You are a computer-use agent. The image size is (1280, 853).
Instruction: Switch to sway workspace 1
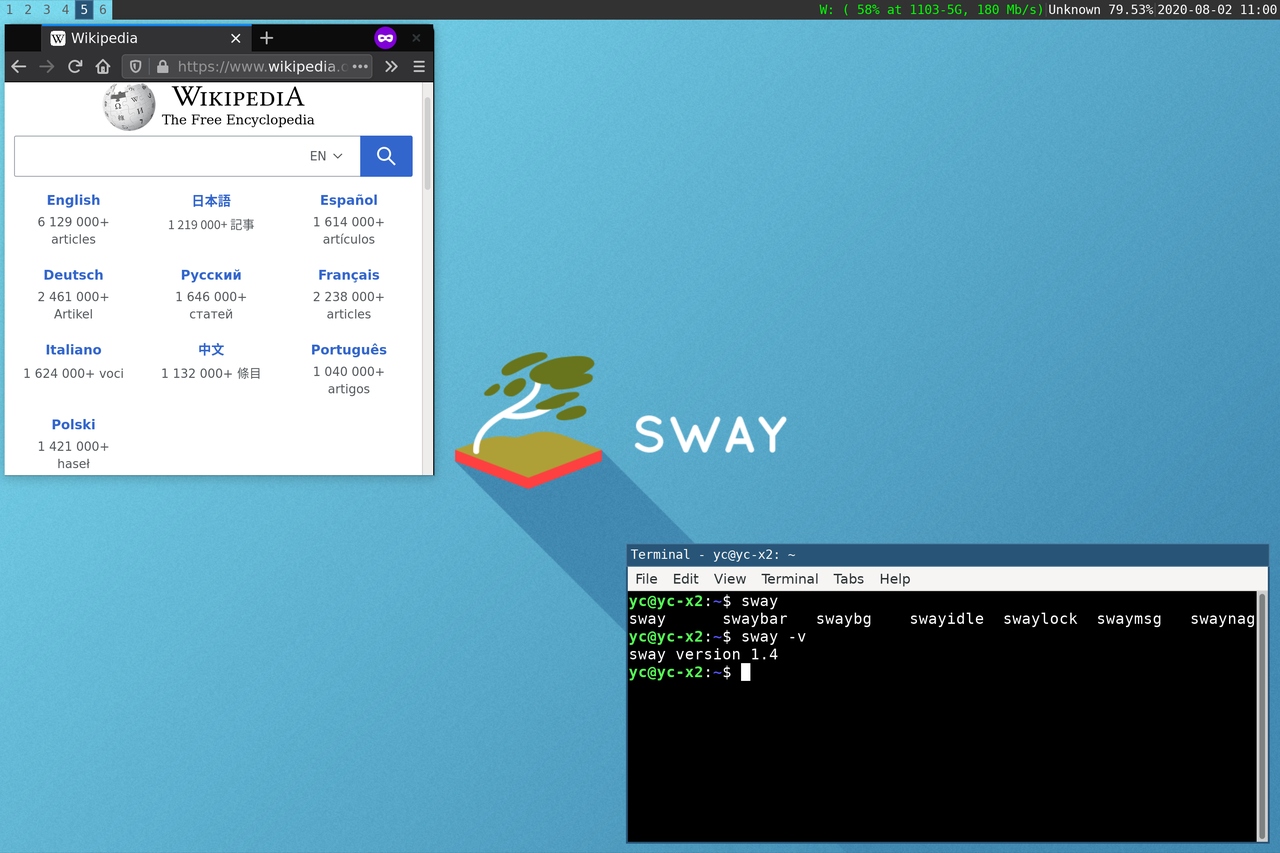(9, 9)
